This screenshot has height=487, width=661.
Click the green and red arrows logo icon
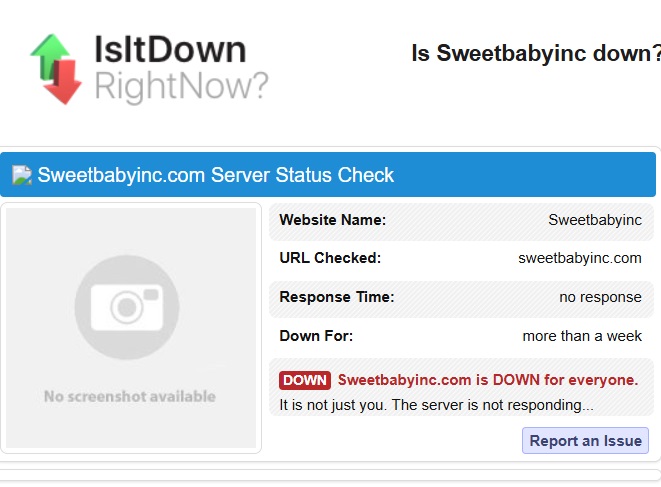[56, 69]
